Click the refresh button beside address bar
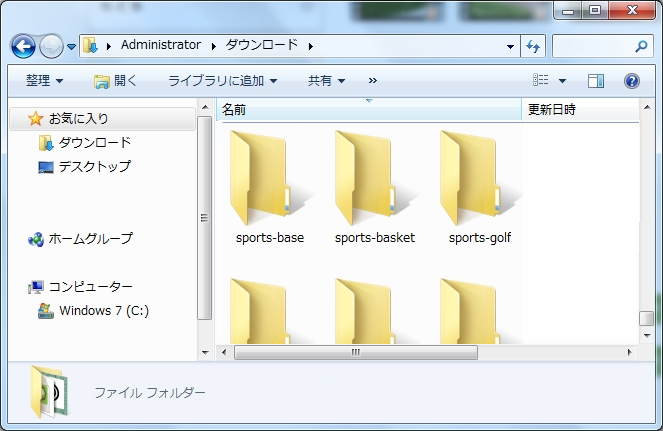Image resolution: width=663 pixels, height=431 pixels. click(x=533, y=46)
